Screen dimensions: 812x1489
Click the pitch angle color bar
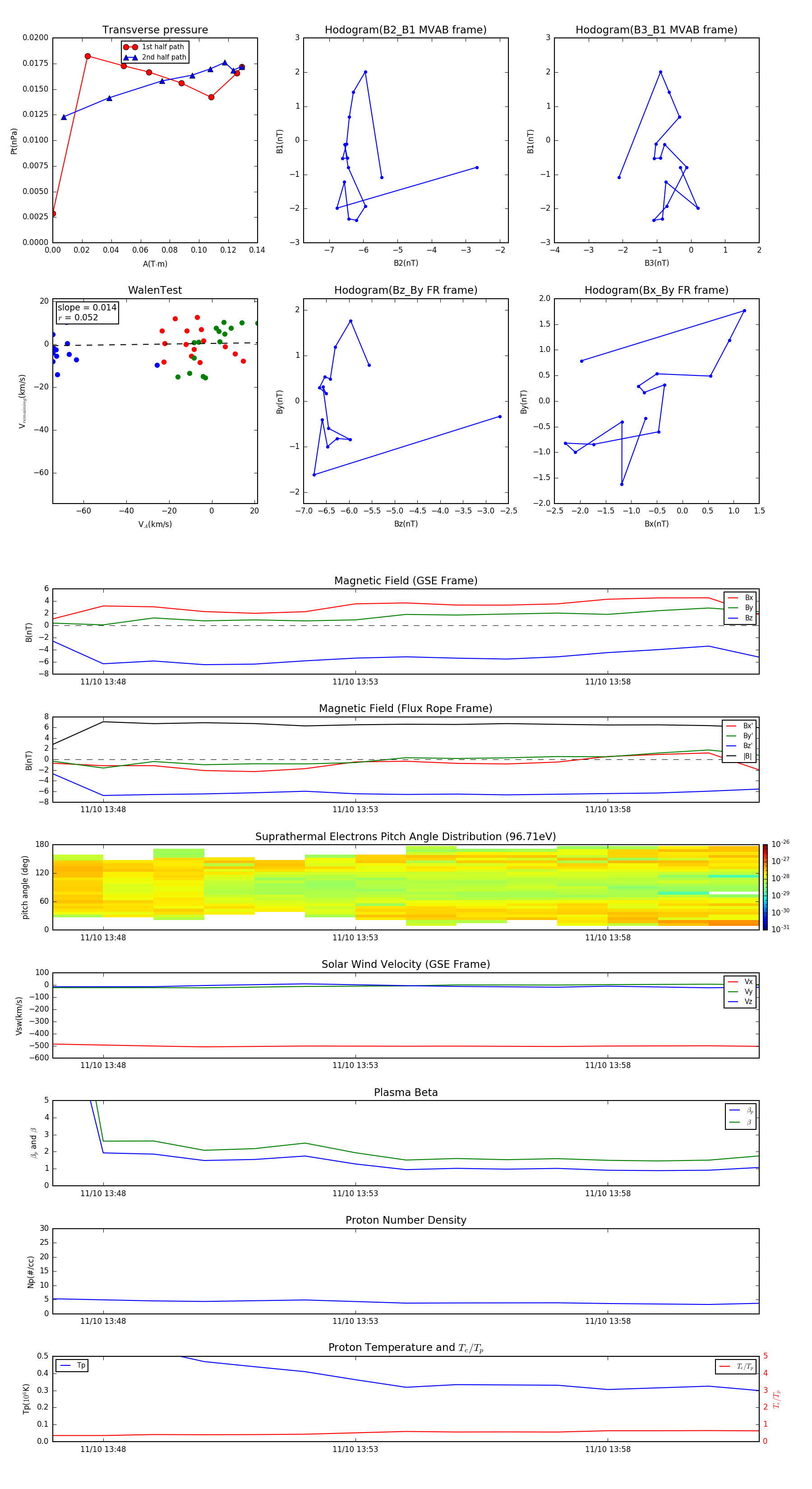(765, 887)
